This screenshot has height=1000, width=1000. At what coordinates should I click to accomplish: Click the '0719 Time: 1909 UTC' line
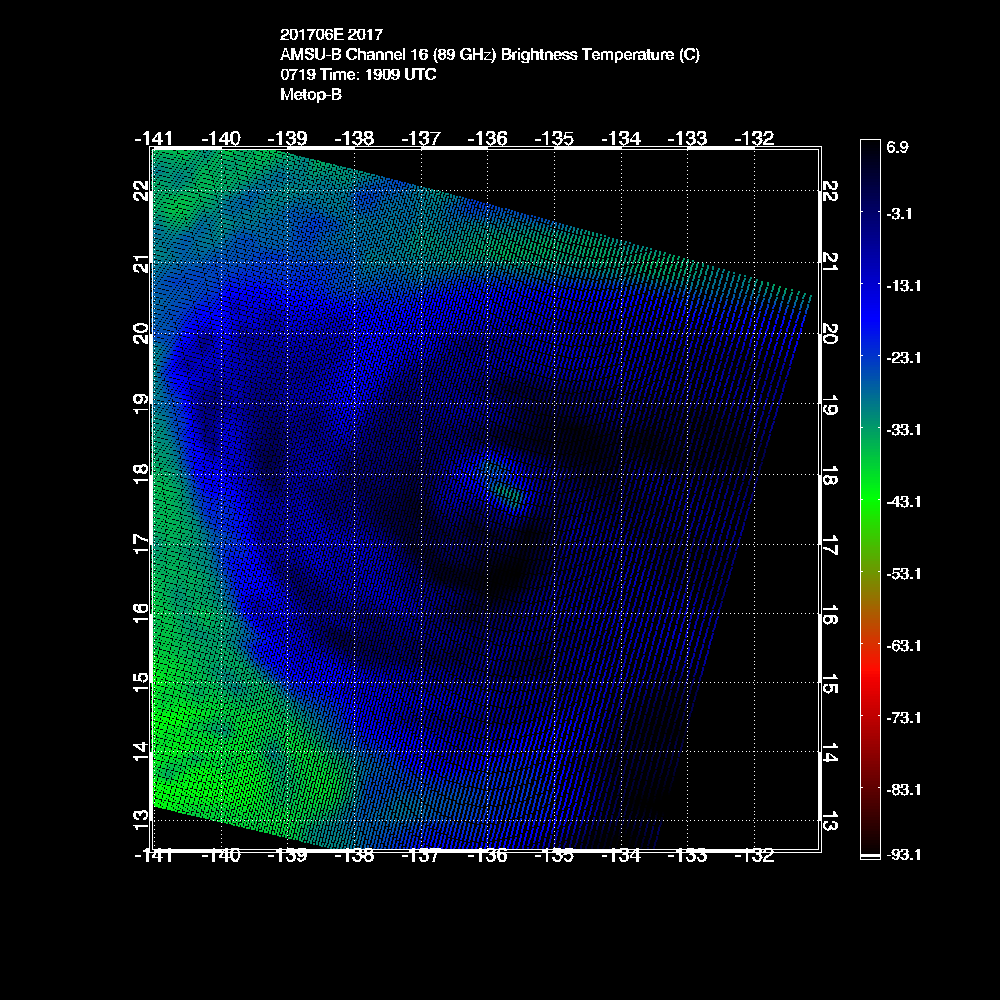(x=358, y=75)
